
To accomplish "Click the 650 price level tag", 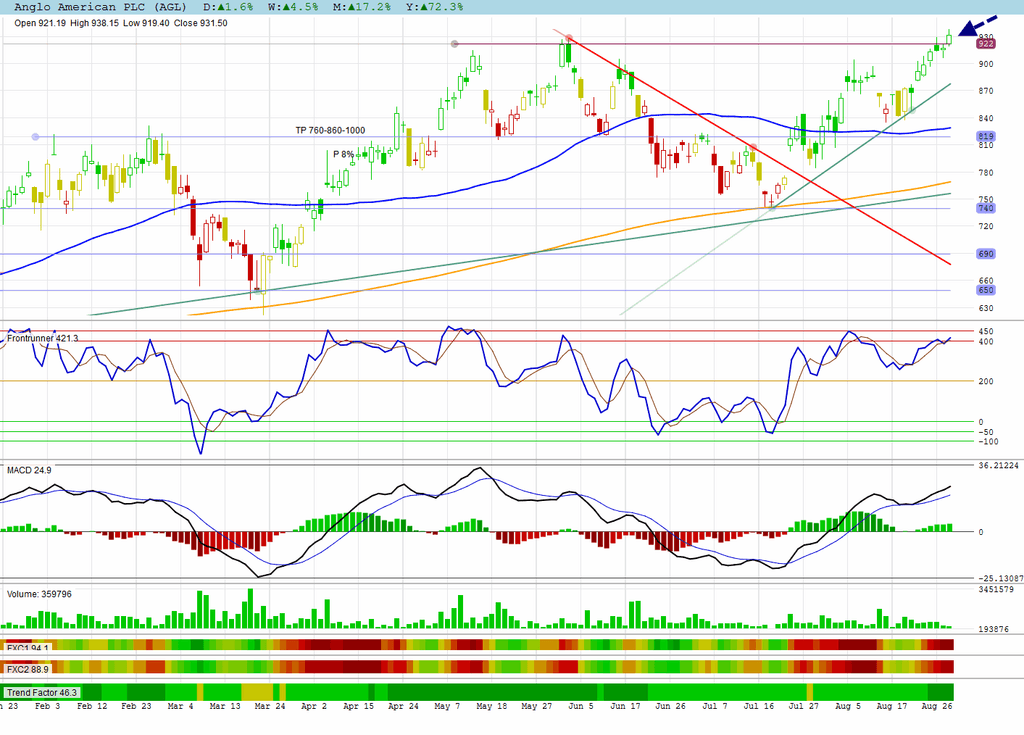I will click(x=985, y=290).
